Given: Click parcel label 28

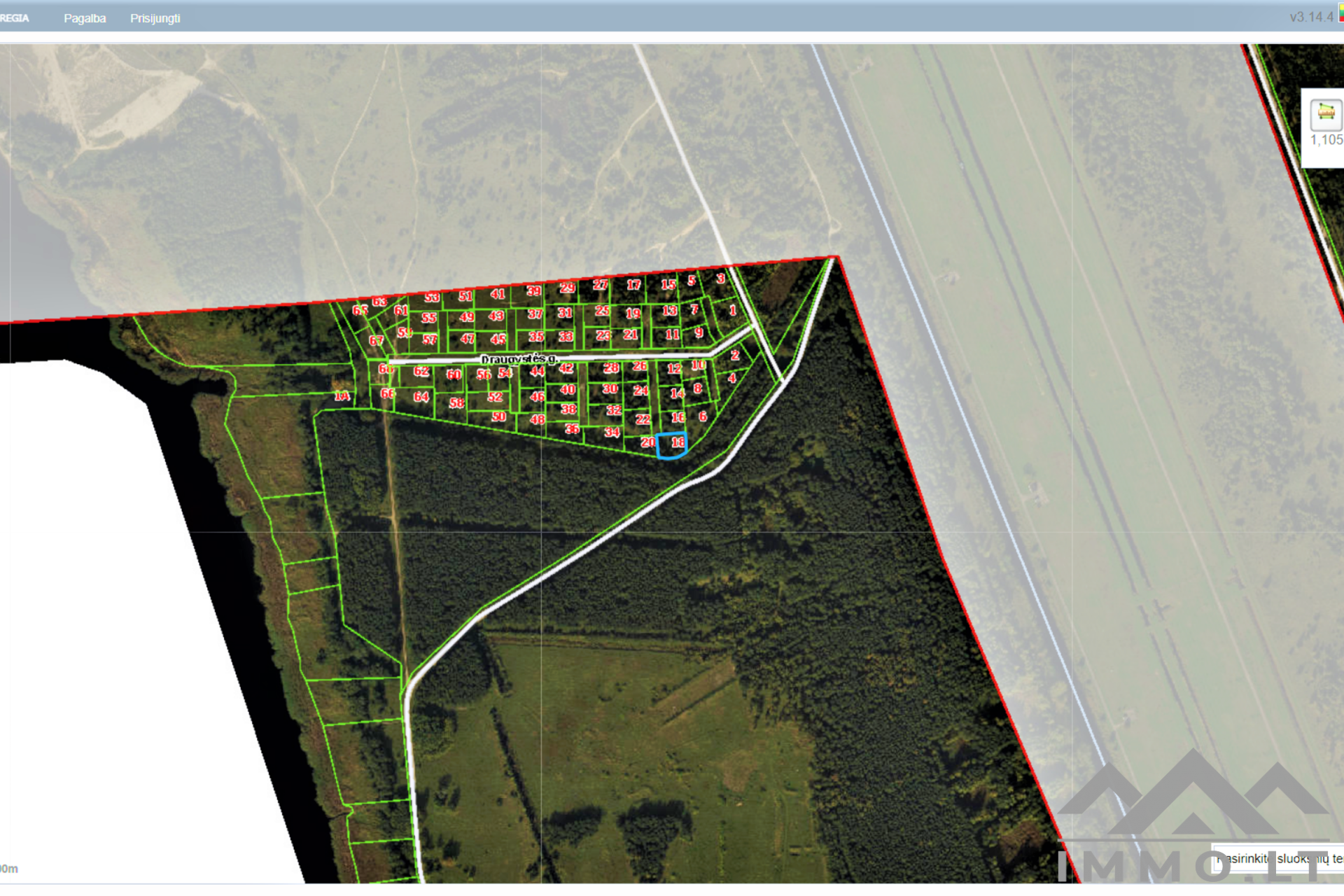Looking at the screenshot, I should pyautogui.click(x=611, y=367).
